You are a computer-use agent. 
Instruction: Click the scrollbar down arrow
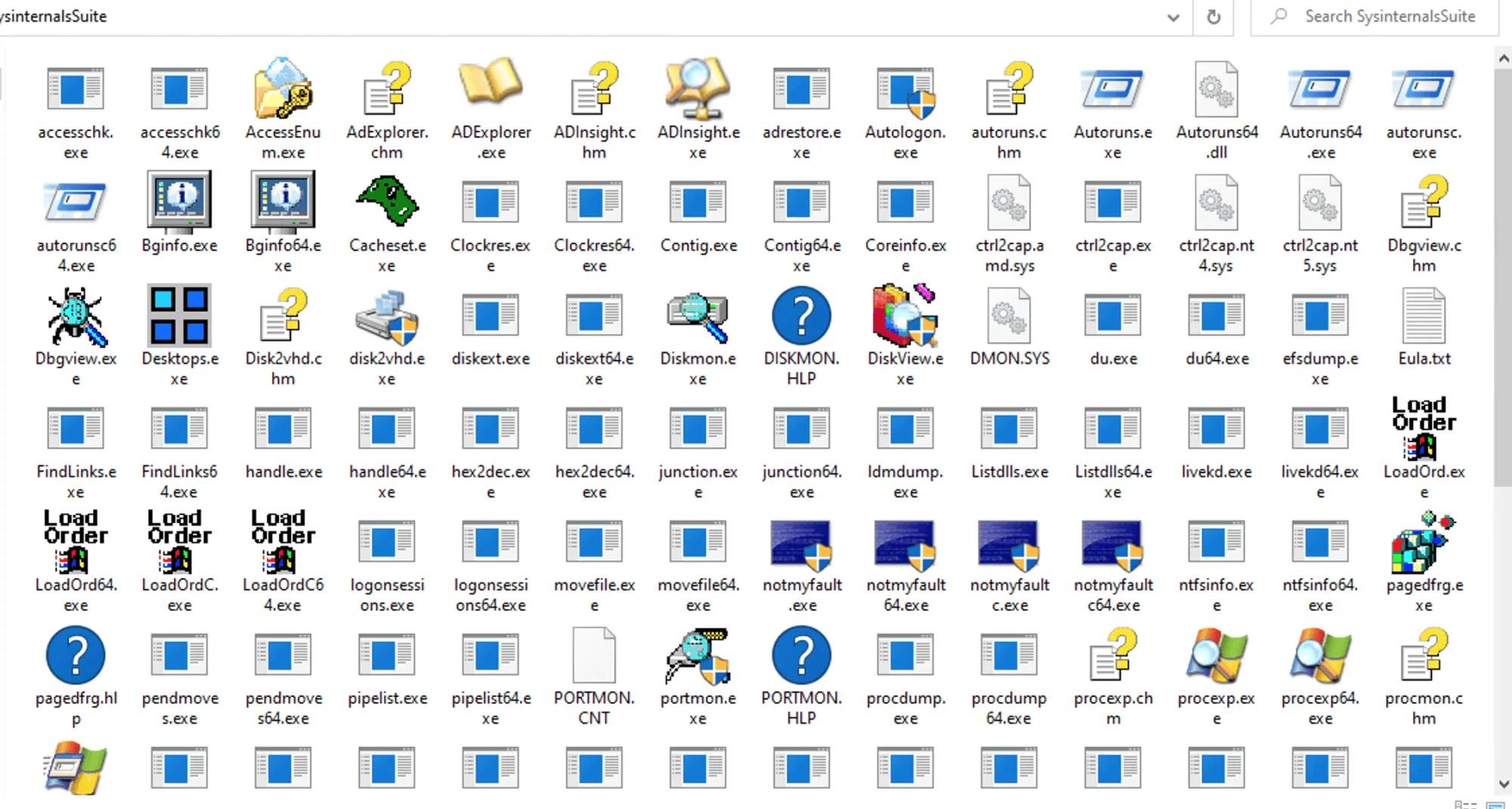(x=1503, y=784)
